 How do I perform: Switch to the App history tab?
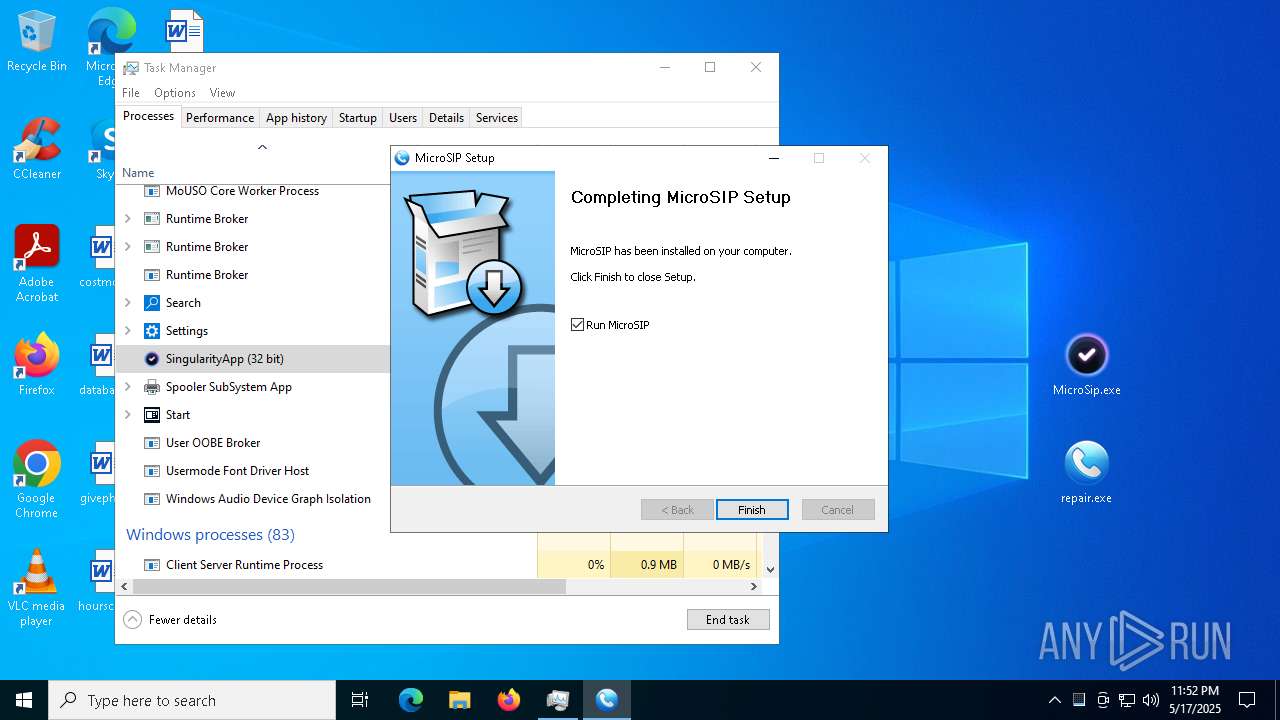(296, 118)
